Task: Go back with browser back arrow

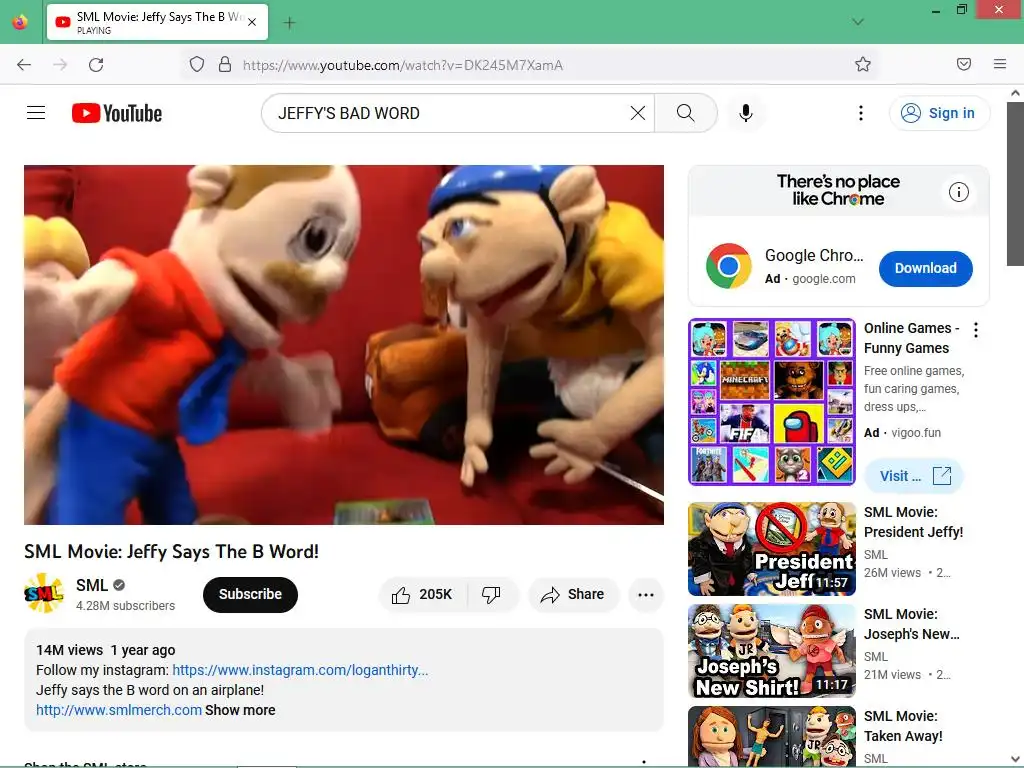Action: click(x=24, y=65)
